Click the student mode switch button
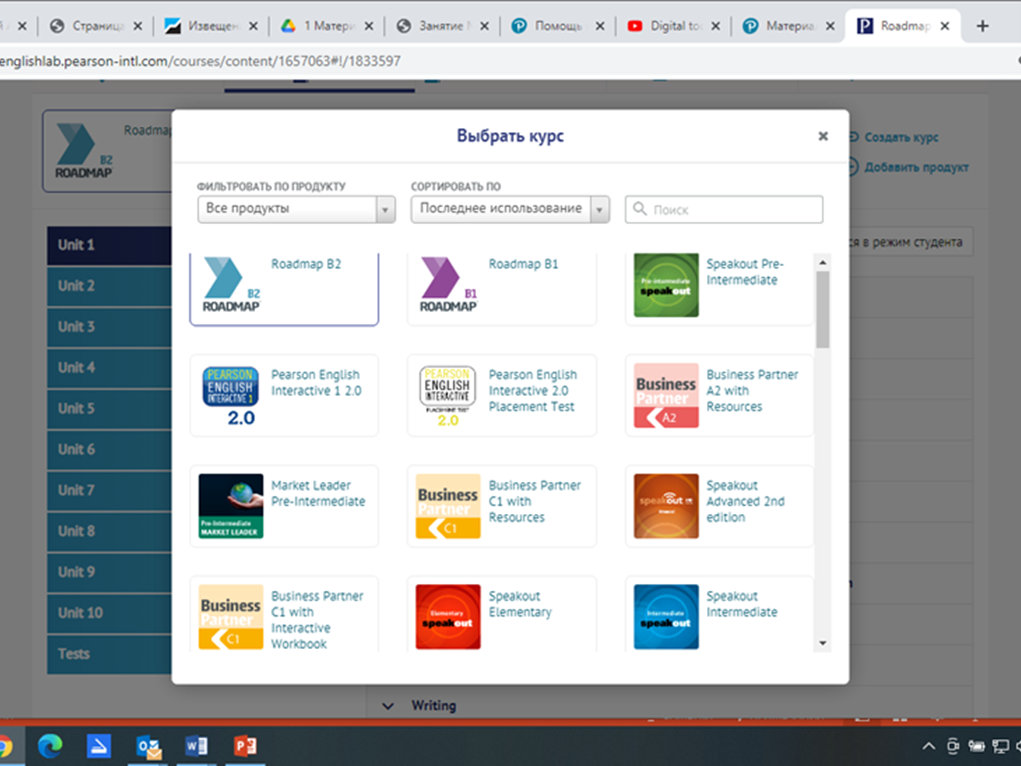The image size is (1021, 766). (x=911, y=242)
